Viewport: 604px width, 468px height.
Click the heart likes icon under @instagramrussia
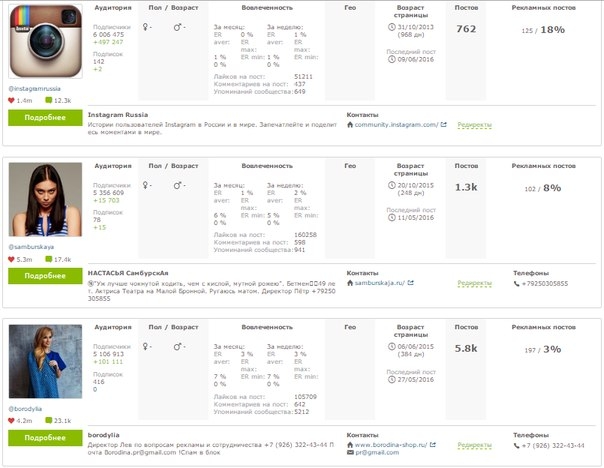coord(11,101)
